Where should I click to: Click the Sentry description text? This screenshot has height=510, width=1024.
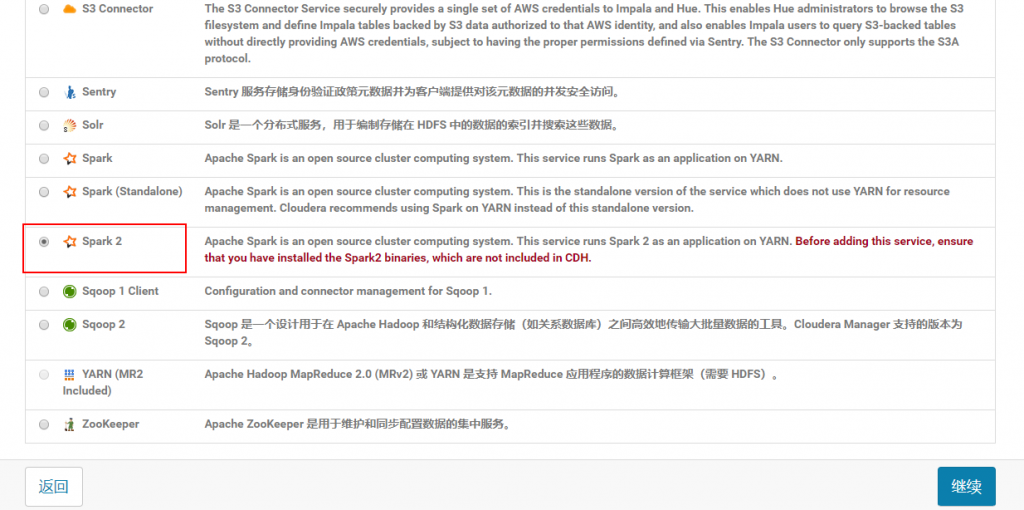[411, 92]
